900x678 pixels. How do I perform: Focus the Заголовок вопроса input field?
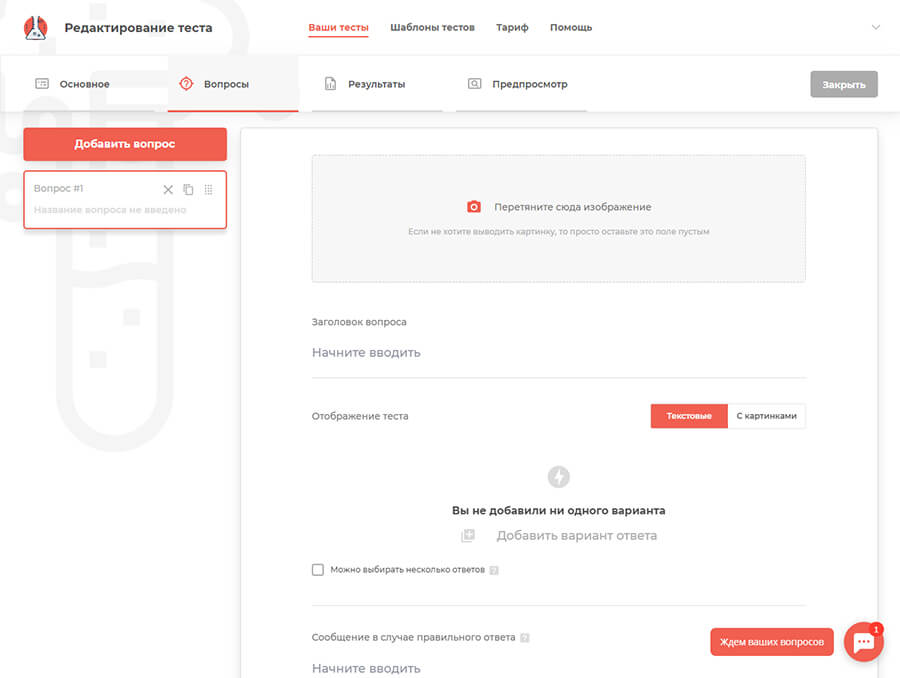558,352
